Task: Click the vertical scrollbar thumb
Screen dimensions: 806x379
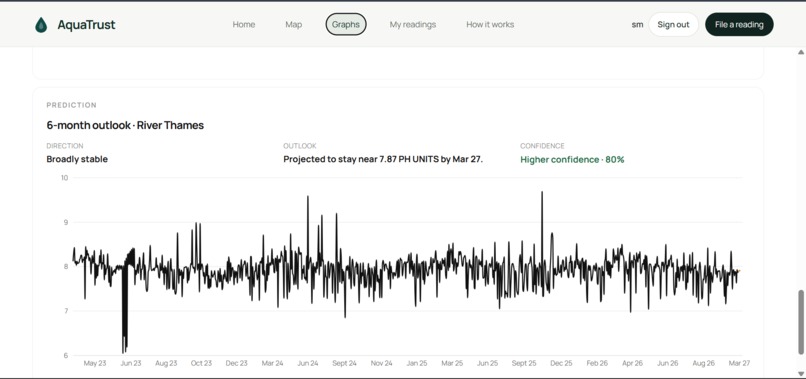Action: (x=801, y=322)
